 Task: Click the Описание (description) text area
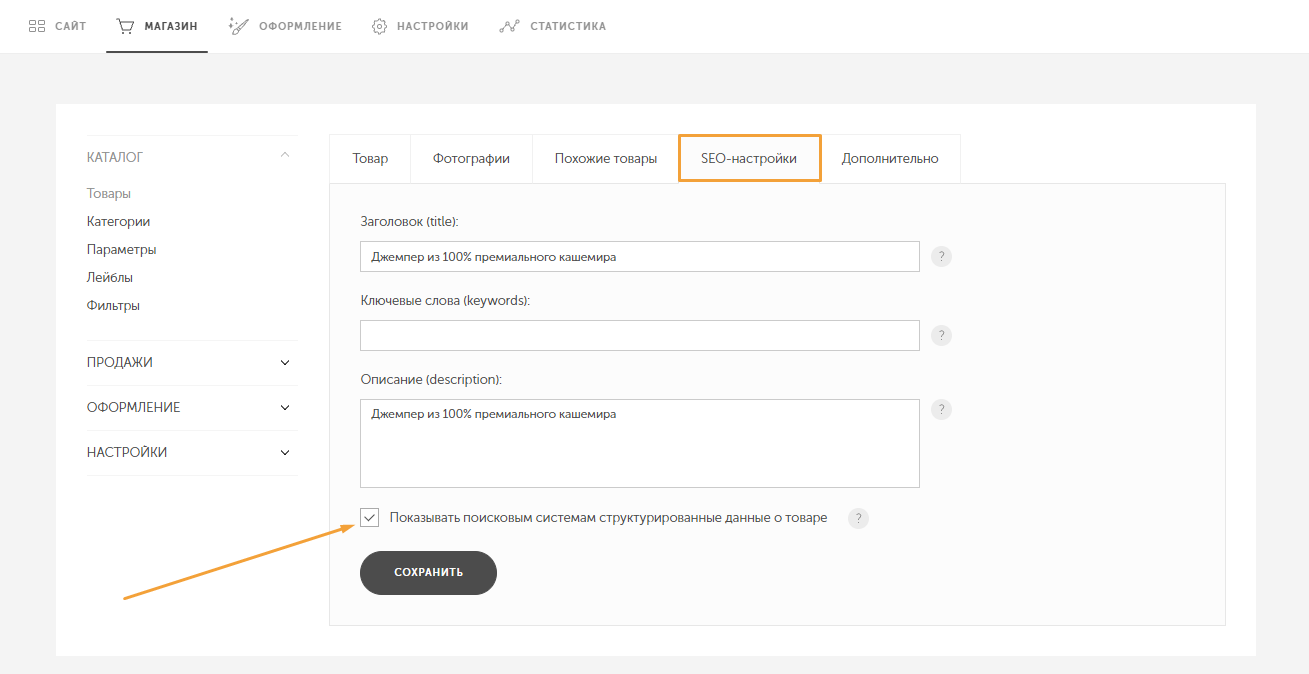click(x=640, y=444)
